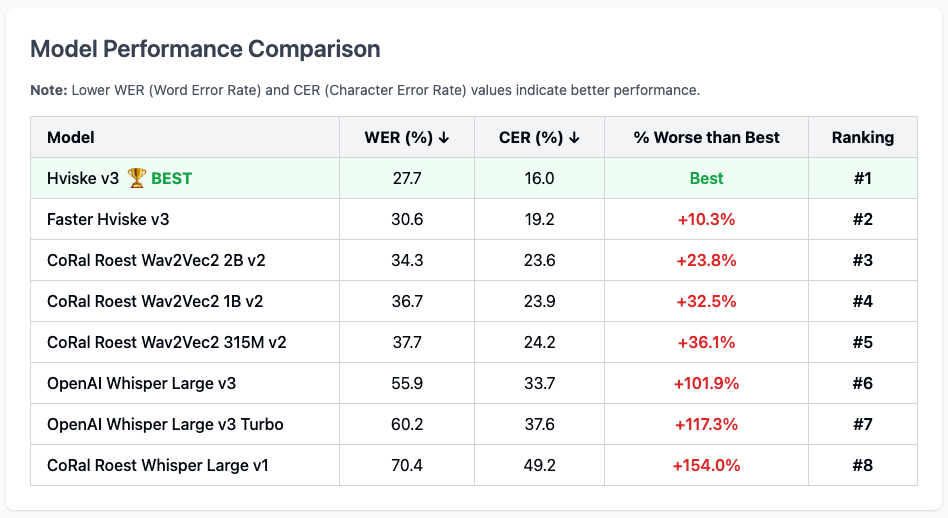Viewport: 948px width, 518px height.
Task: Select OpenAI Whisper Large v3 Turbo cell
Action: (165, 424)
